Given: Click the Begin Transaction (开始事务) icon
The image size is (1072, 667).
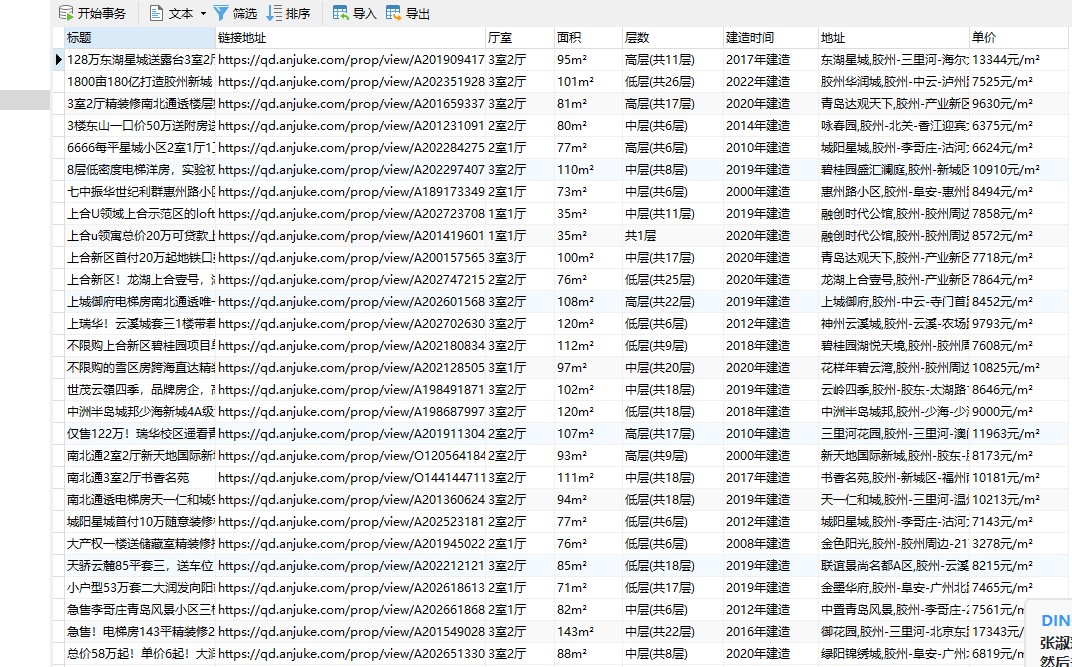Looking at the screenshot, I should [66, 13].
